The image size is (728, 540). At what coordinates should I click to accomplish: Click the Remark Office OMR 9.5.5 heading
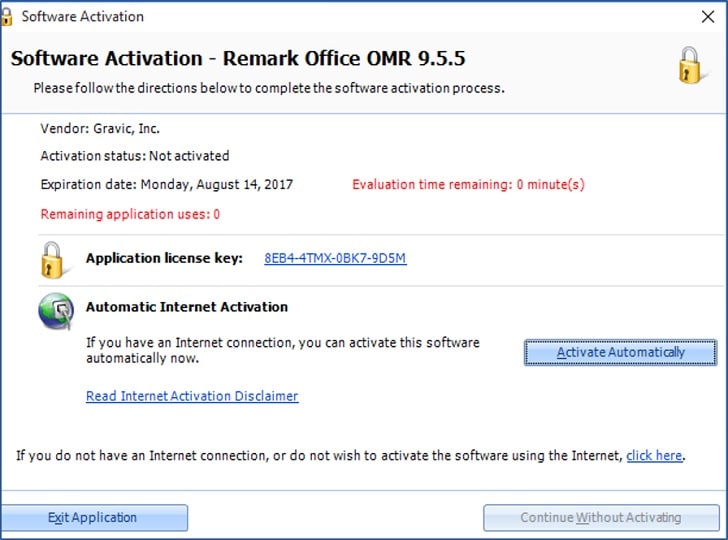pos(344,59)
